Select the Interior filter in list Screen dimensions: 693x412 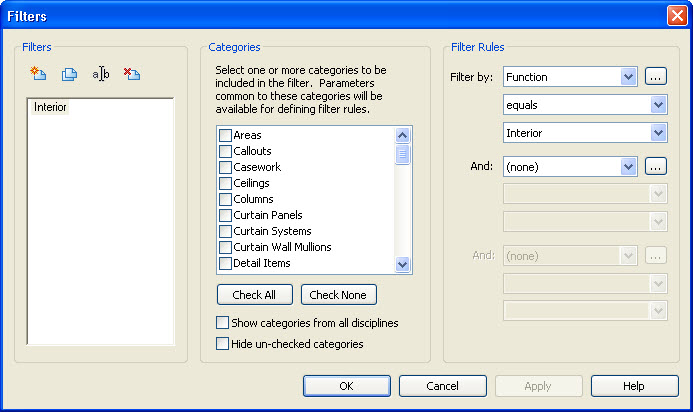coord(50,107)
